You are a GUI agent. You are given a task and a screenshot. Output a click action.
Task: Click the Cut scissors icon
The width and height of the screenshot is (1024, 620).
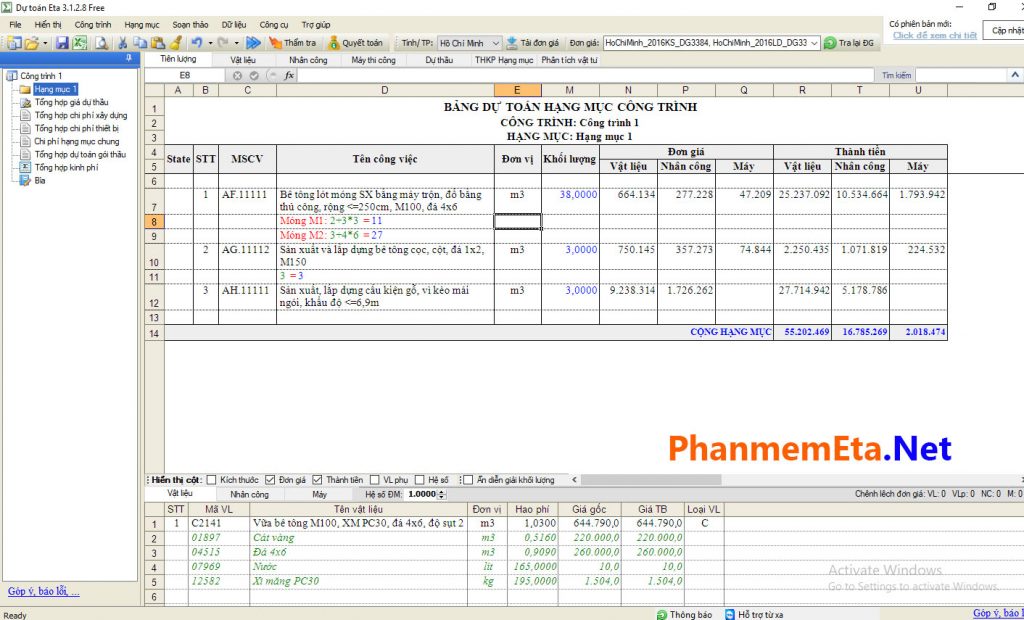pyautogui.click(x=123, y=43)
